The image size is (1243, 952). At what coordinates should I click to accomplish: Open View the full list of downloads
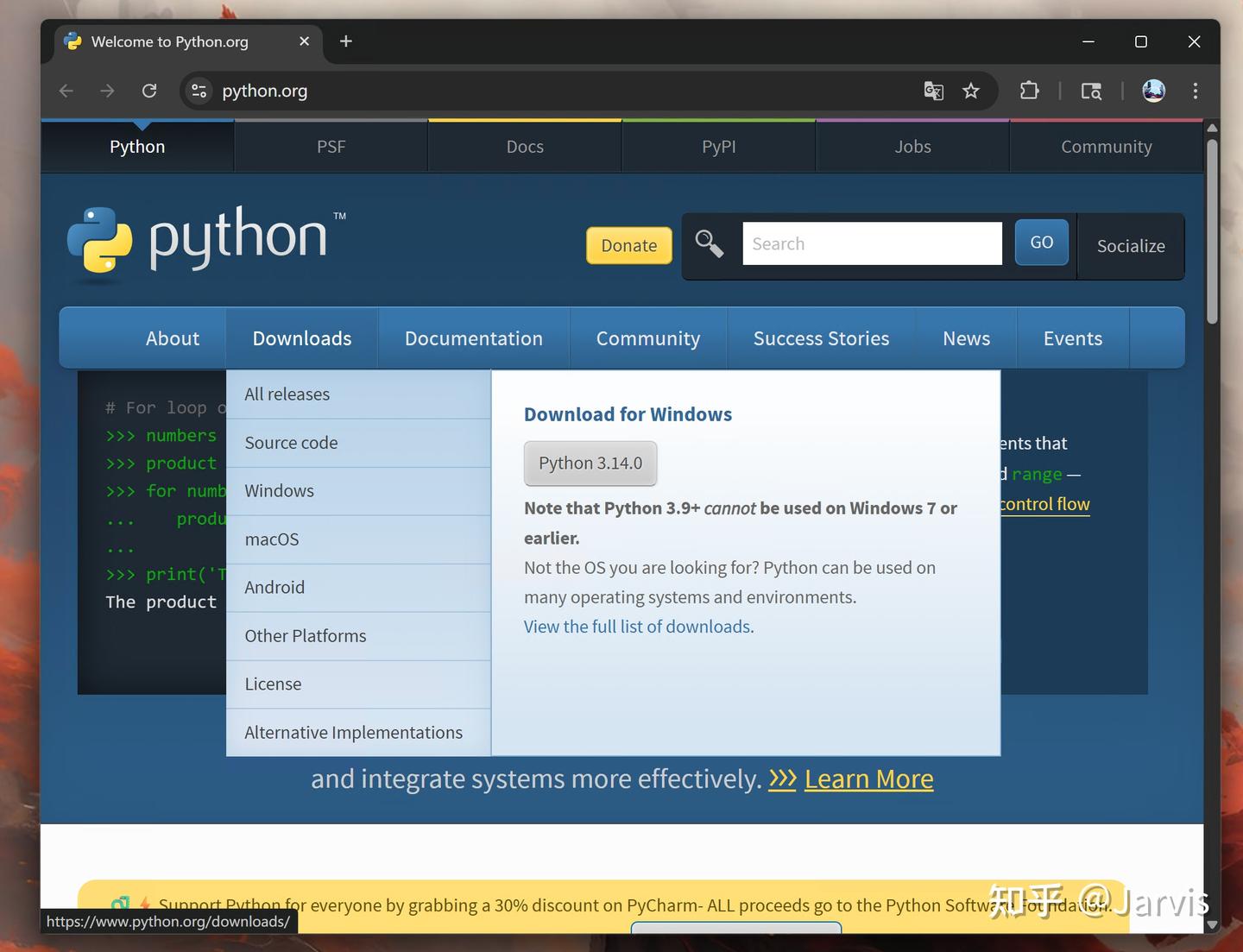tap(639, 627)
